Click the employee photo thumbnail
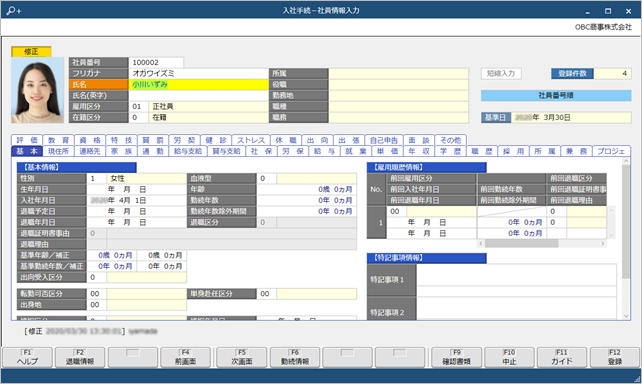The height and width of the screenshot is (384, 642). pyautogui.click(x=37, y=90)
